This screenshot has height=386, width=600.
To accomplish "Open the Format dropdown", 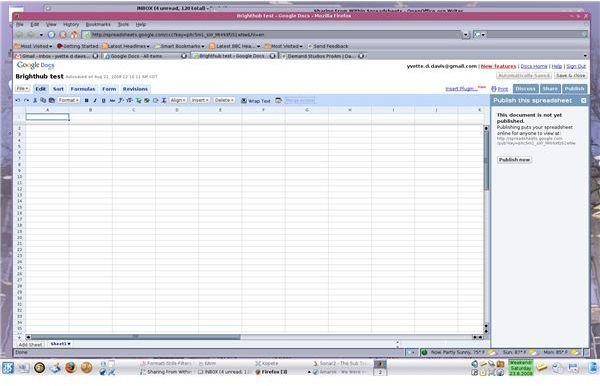I will [x=68, y=100].
